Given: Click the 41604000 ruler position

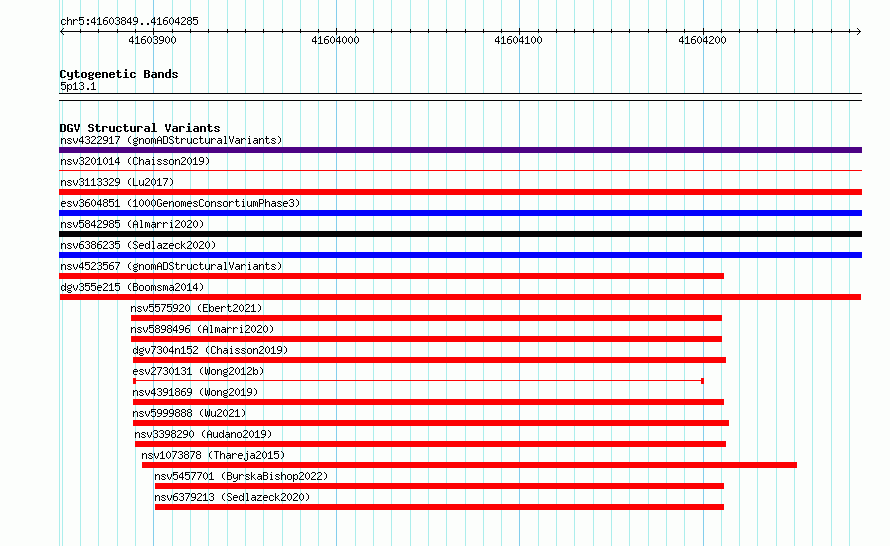Looking at the screenshot, I should (335, 40).
